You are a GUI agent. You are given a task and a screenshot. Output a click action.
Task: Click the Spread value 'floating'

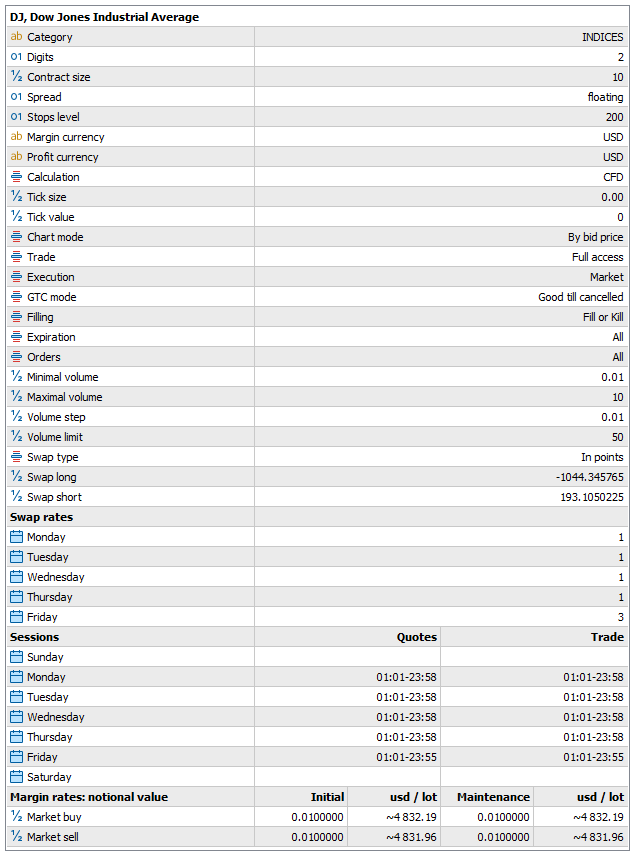click(601, 97)
